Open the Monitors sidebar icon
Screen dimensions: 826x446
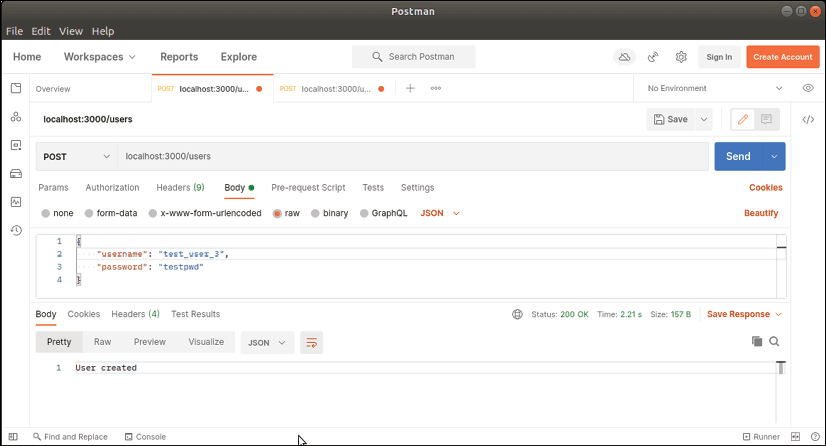pyautogui.click(x=16, y=202)
